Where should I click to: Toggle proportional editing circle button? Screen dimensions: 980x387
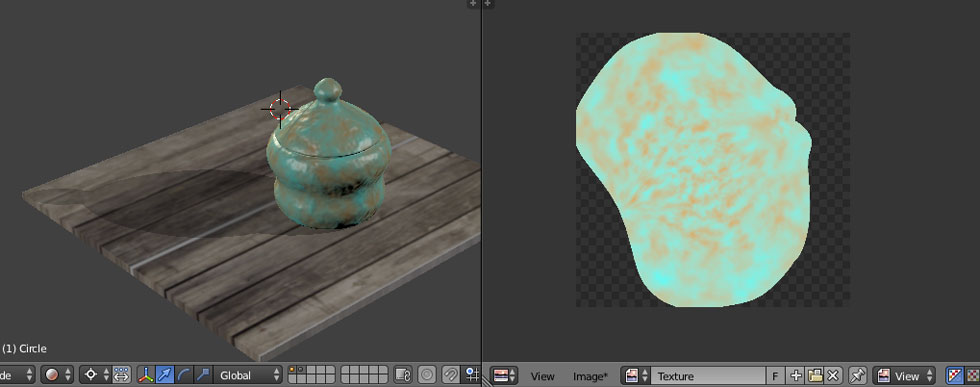point(427,375)
